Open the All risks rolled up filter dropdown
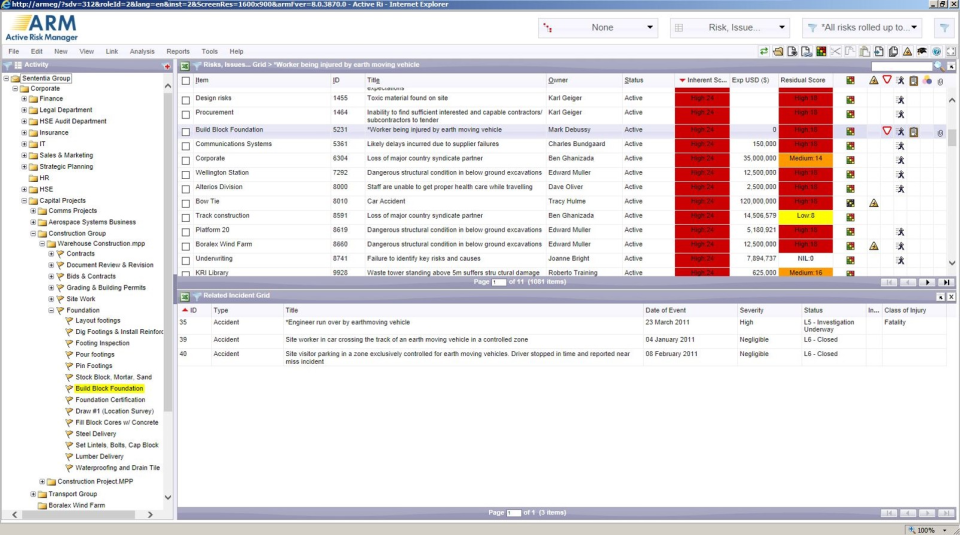The width and height of the screenshot is (960, 535). pyautogui.click(x=863, y=28)
